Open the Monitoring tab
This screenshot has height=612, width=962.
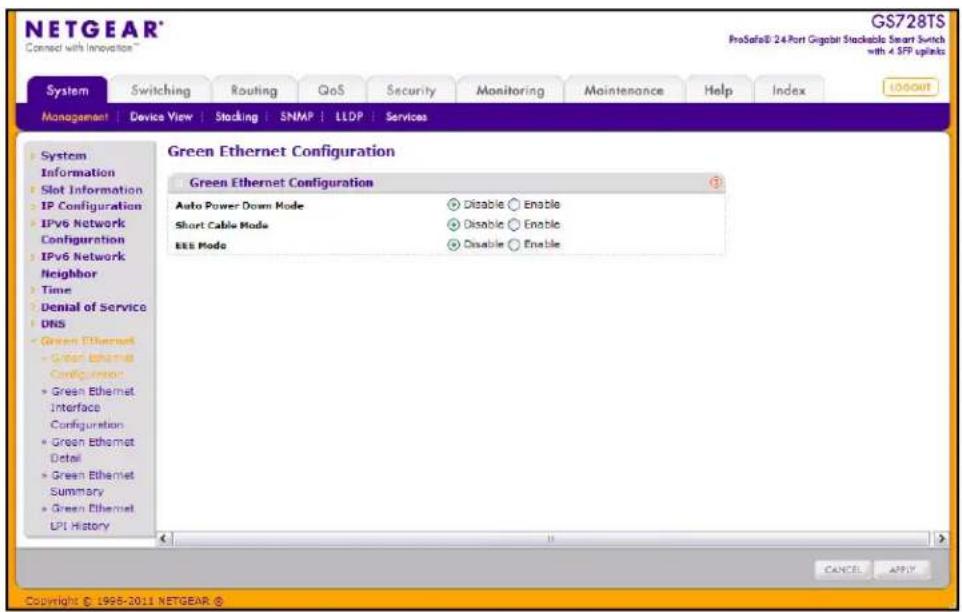(x=510, y=91)
